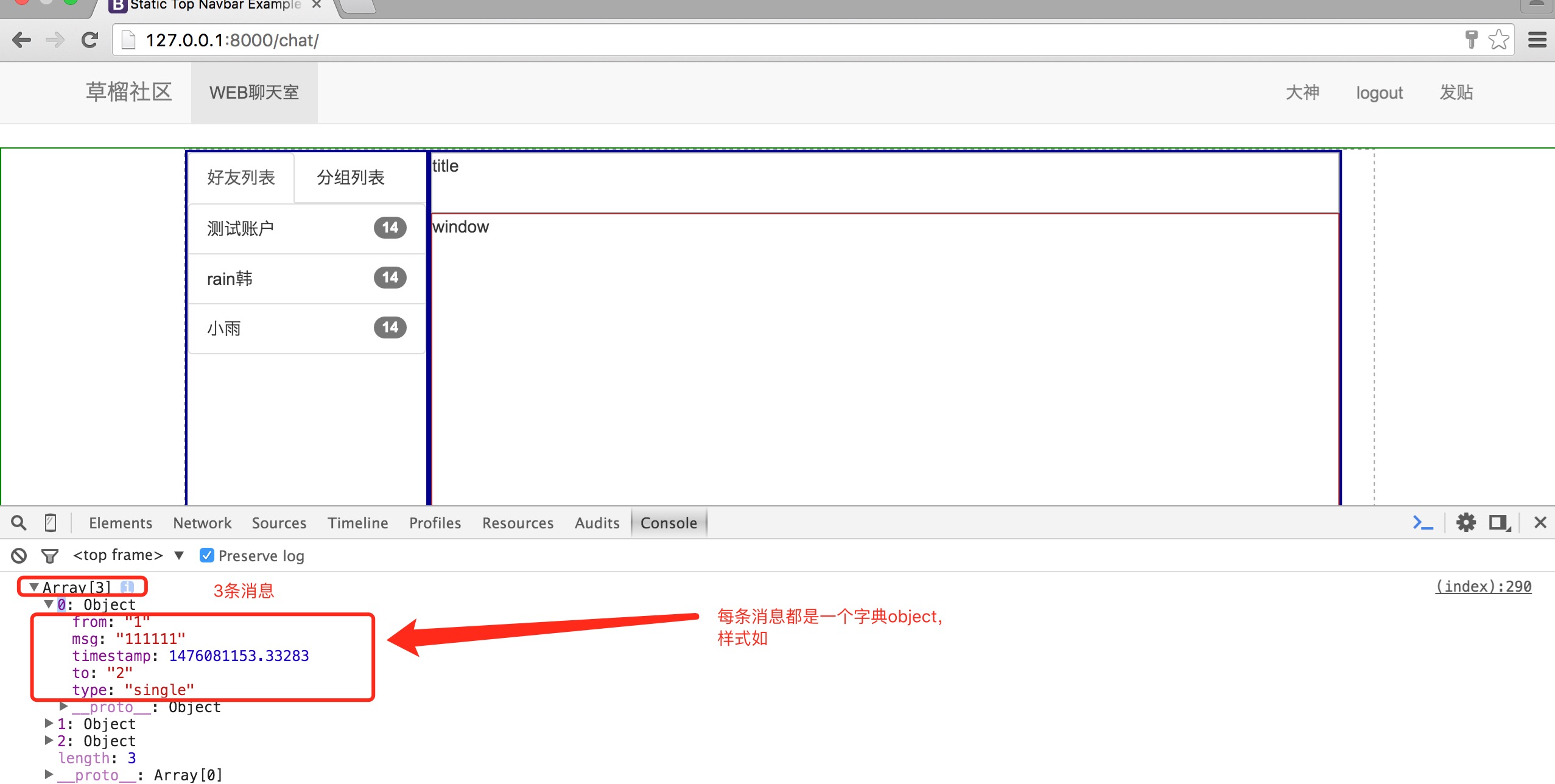
Task: Collapse the 0: Object entry
Action: pos(49,604)
